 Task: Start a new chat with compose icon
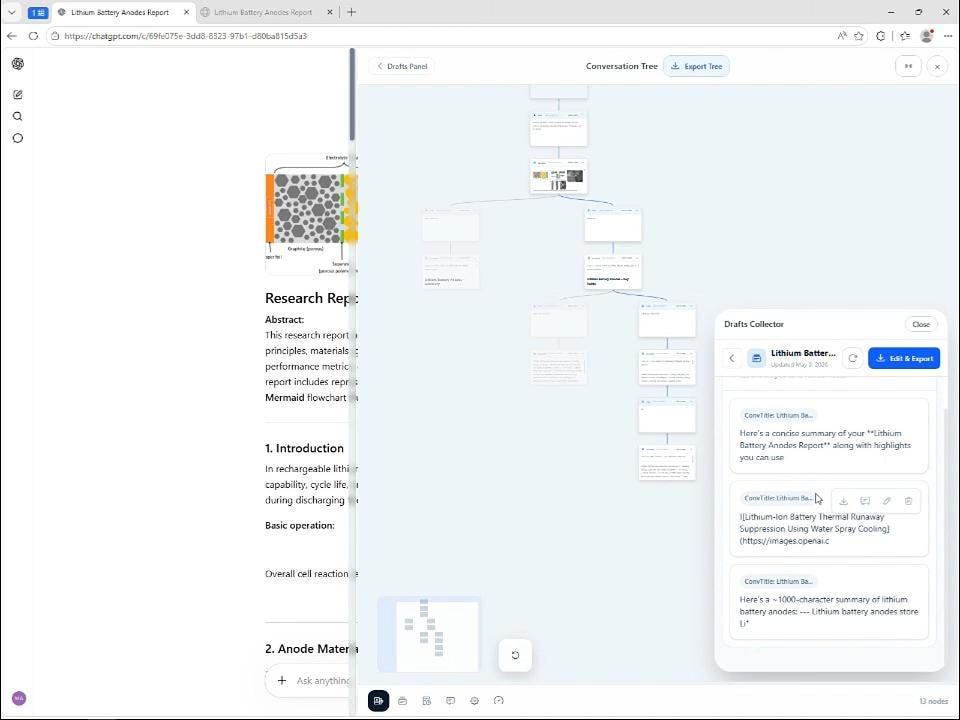(18, 94)
